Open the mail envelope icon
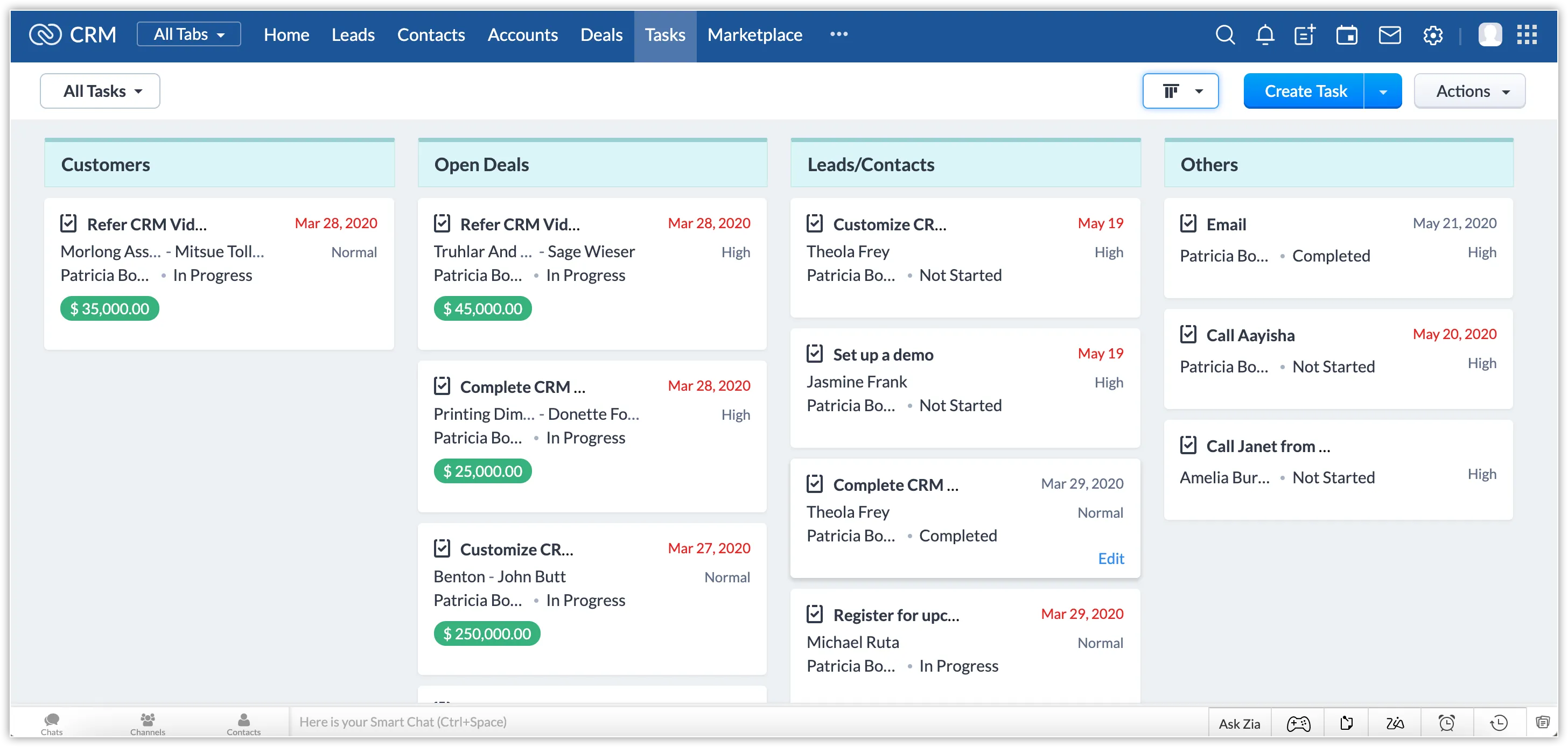 click(x=1390, y=34)
